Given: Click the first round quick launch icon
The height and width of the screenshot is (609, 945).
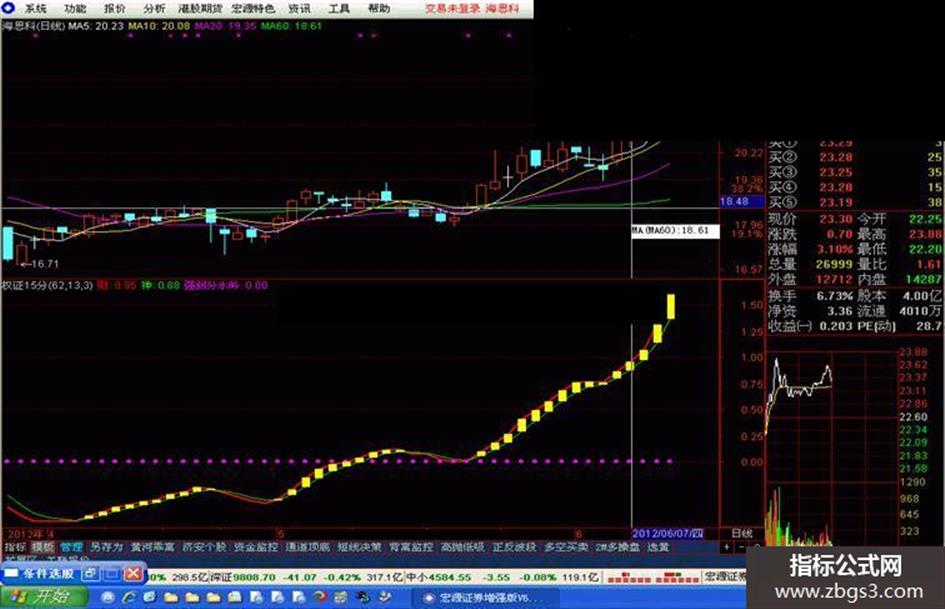Looking at the screenshot, I should tap(108, 598).
